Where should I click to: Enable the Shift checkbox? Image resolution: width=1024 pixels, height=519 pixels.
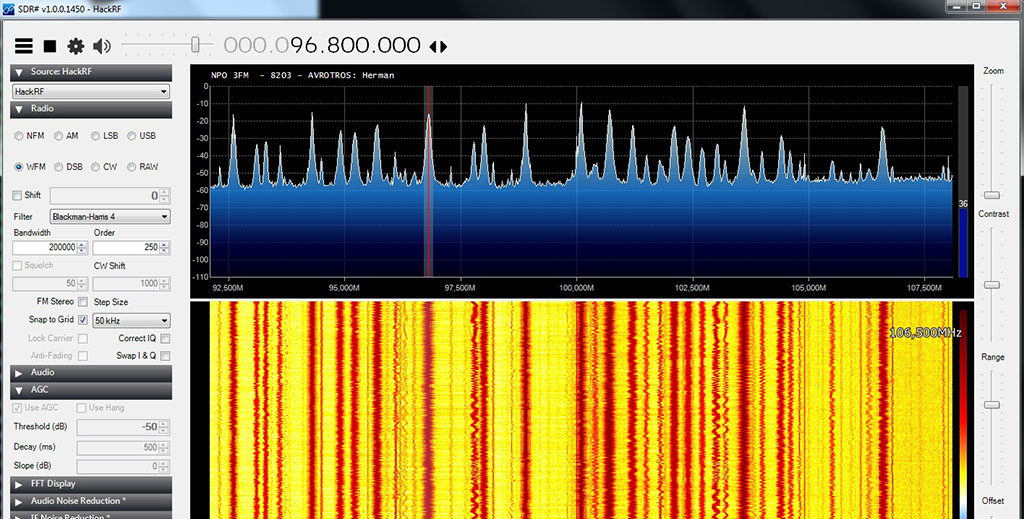[x=17, y=195]
